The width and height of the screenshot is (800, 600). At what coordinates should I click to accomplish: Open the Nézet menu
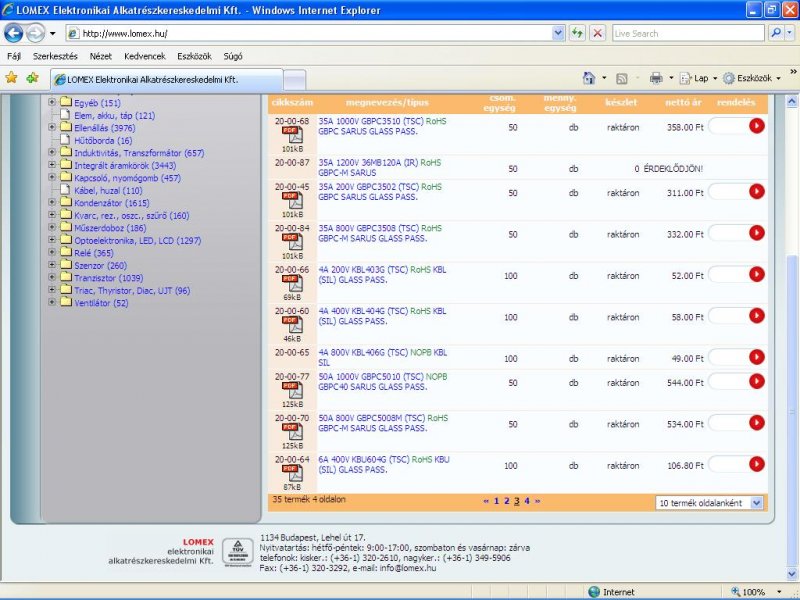click(x=101, y=56)
